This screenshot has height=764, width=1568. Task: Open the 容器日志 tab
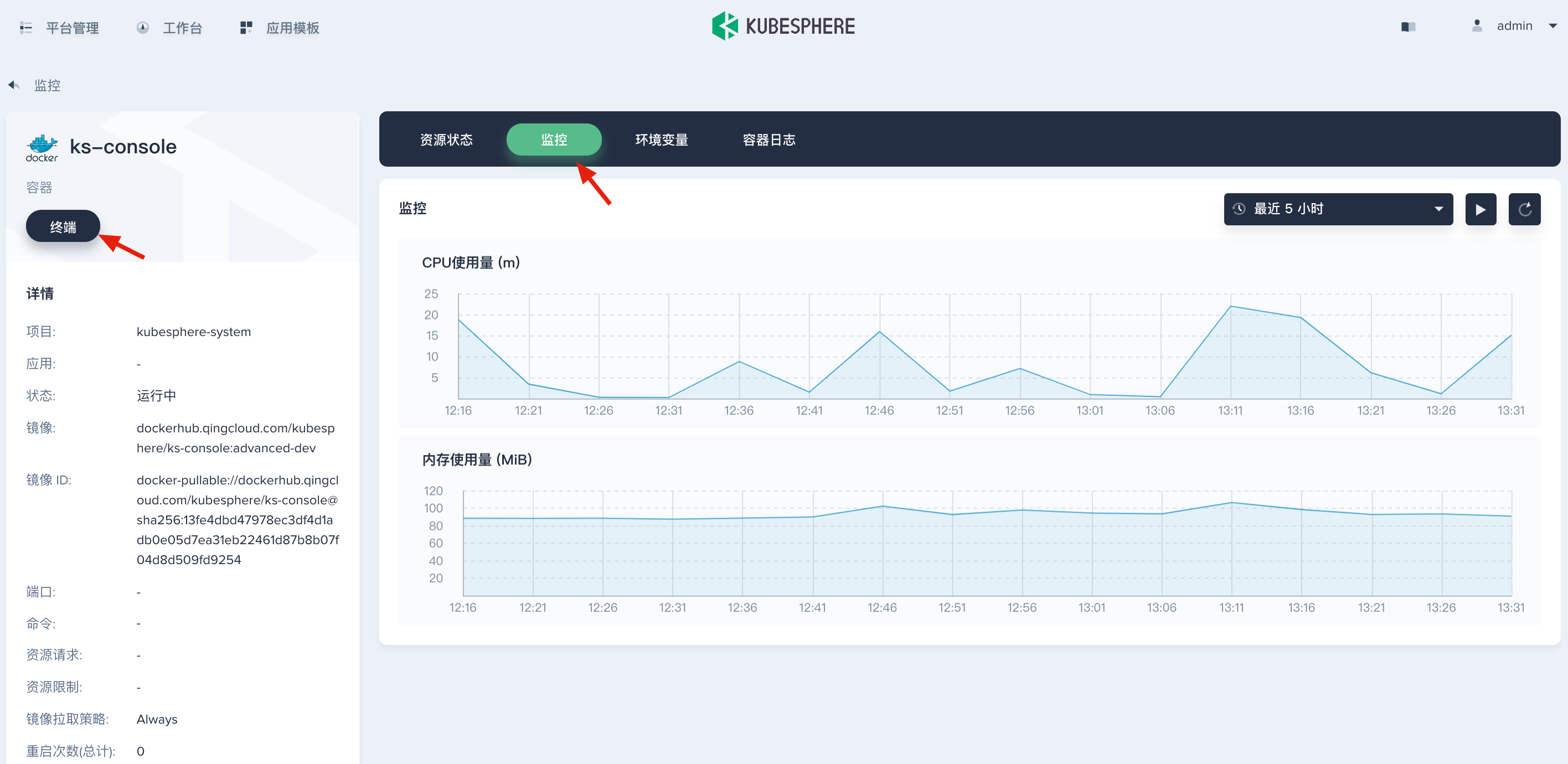pyautogui.click(x=769, y=140)
